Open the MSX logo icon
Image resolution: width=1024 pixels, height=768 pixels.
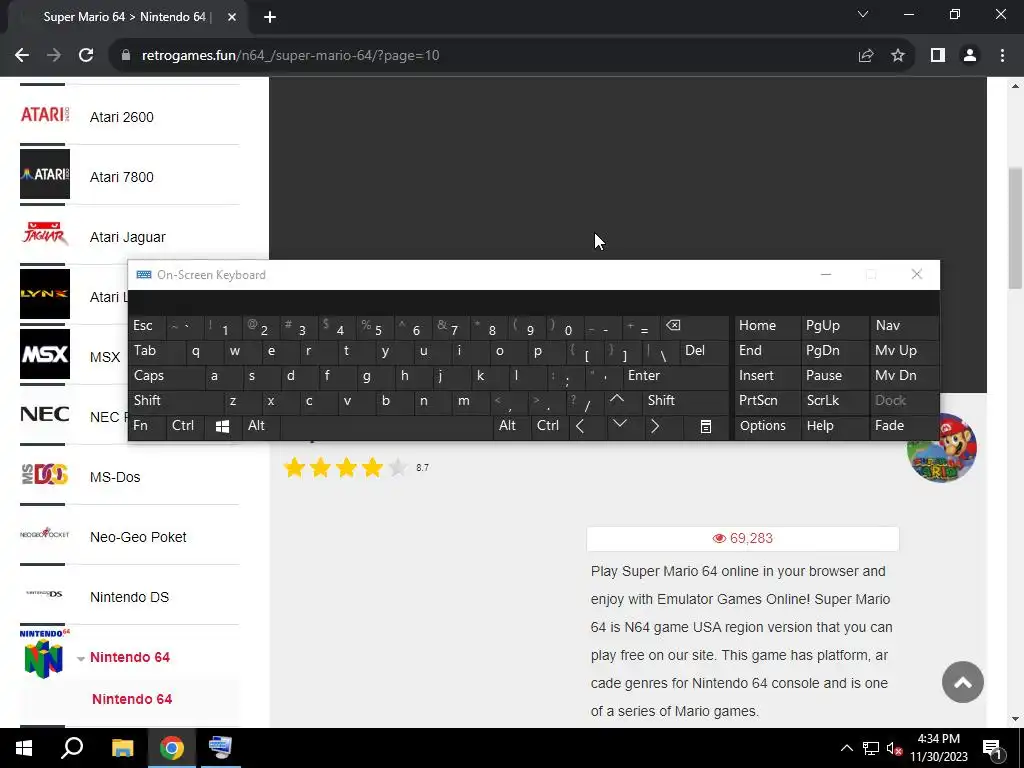(44, 354)
